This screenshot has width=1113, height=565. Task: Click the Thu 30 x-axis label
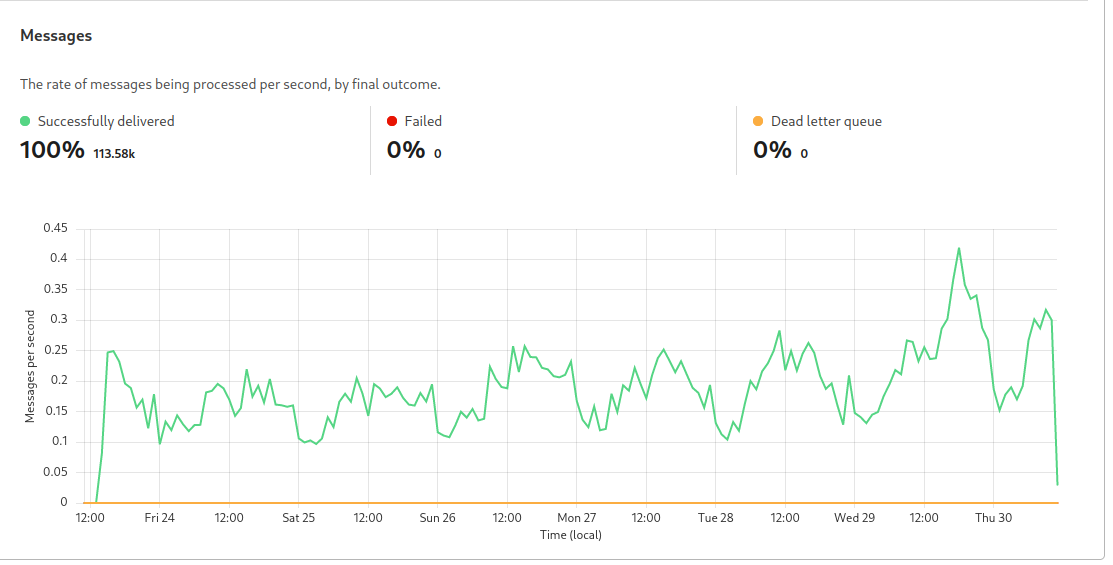coord(994,518)
